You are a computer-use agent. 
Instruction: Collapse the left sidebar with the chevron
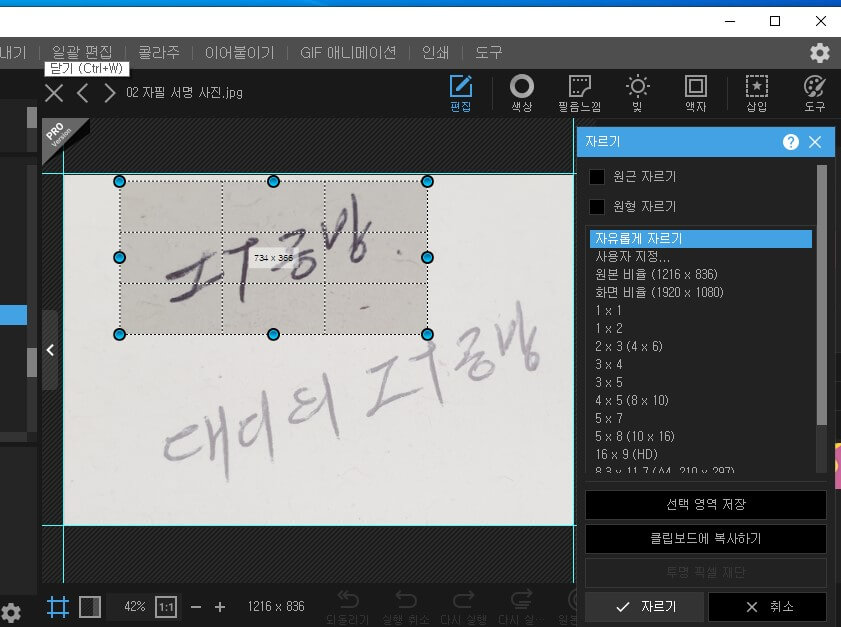point(49,350)
